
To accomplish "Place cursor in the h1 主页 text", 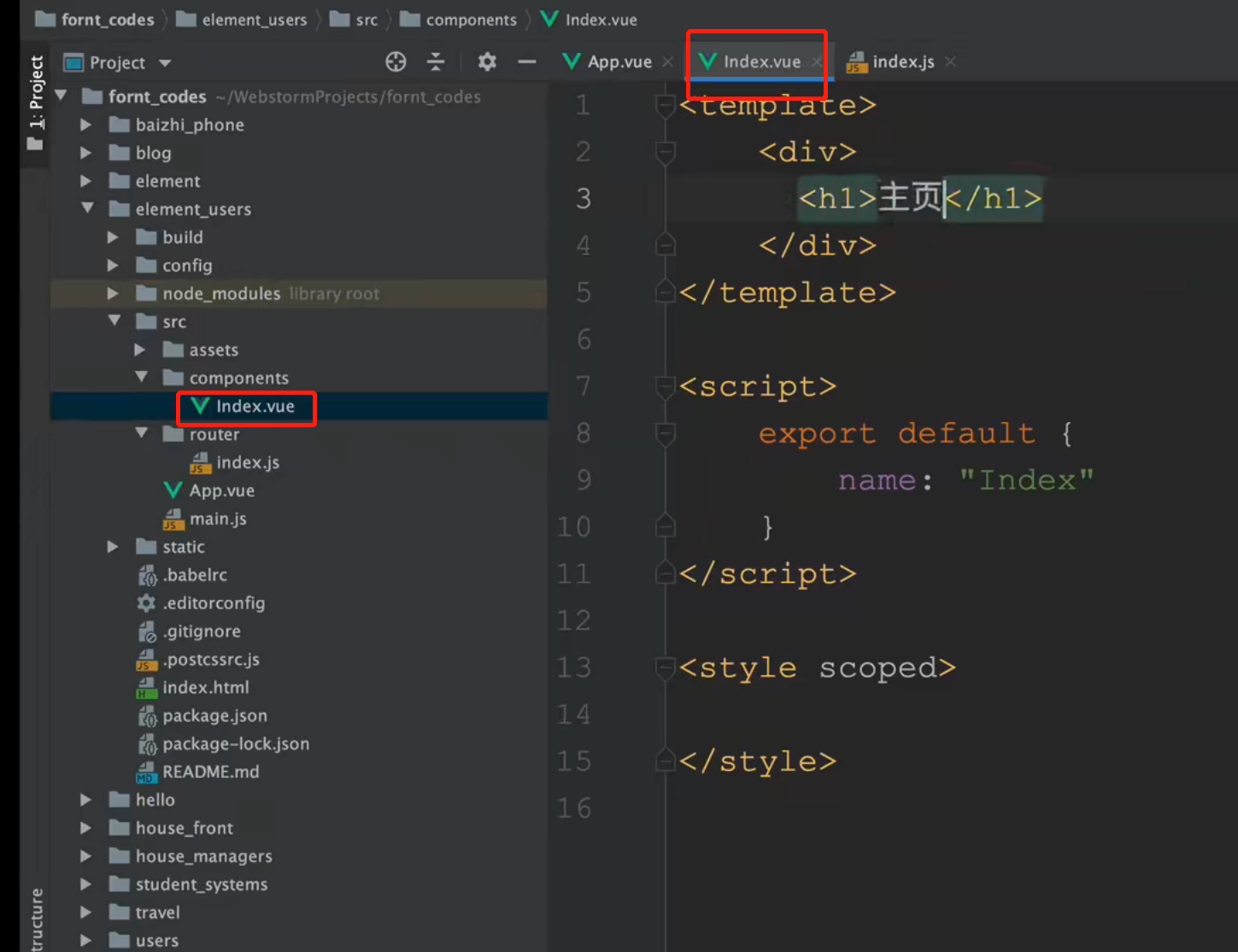I will (x=910, y=198).
